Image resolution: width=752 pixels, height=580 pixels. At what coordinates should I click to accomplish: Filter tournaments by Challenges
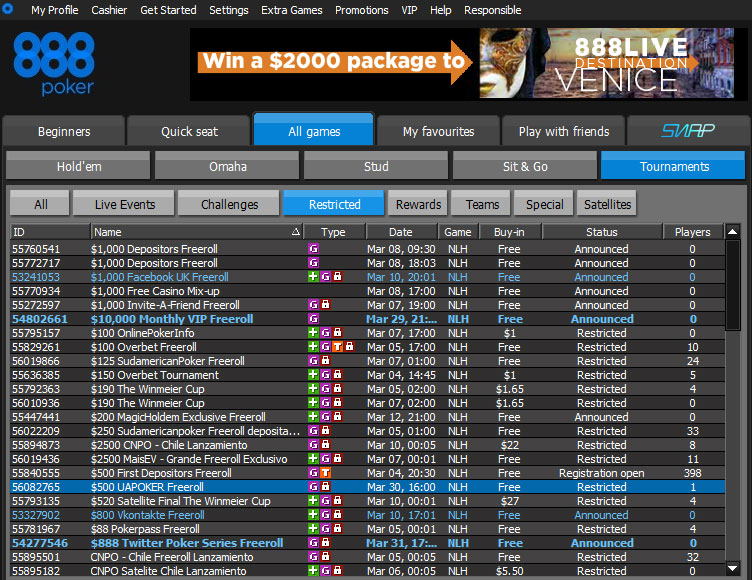pos(229,204)
